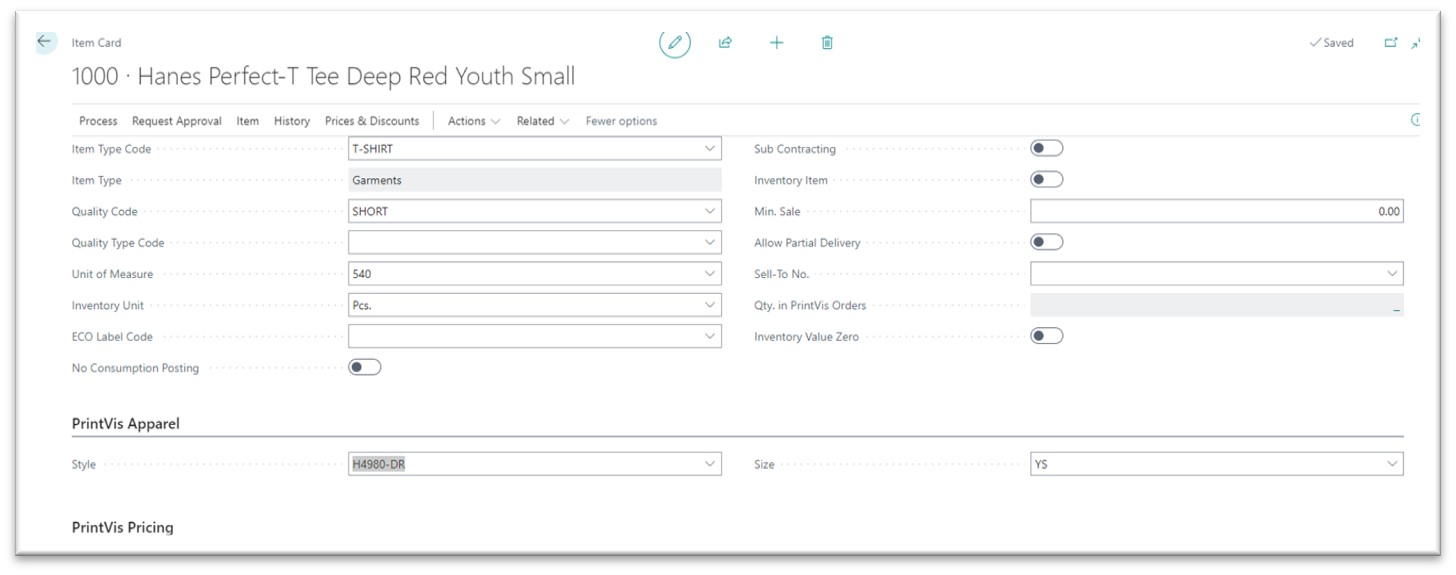The height and width of the screenshot is (575, 1456).
Task: Click the collapse page arrows icon
Action: tap(1416, 43)
